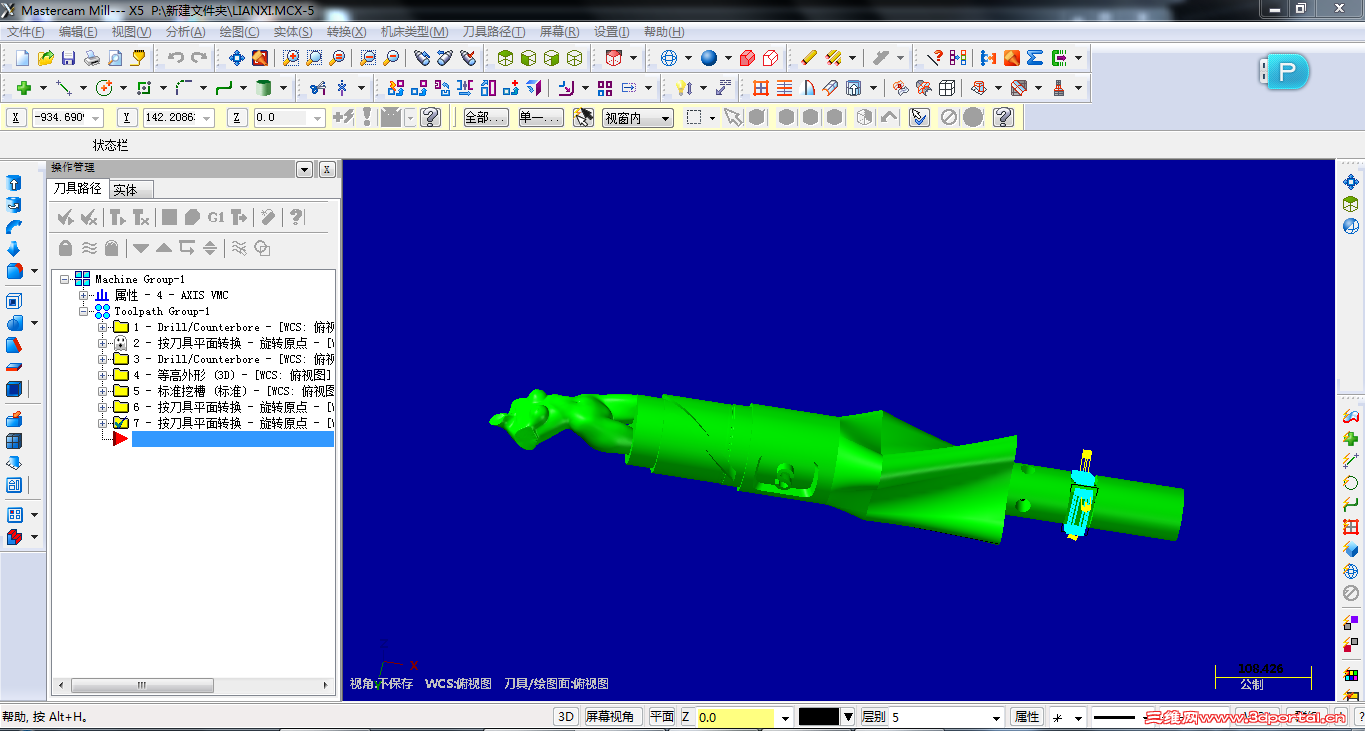Toggle the ghost display icon on operation 2
Viewport: 1365px width, 731px height.
click(x=121, y=343)
